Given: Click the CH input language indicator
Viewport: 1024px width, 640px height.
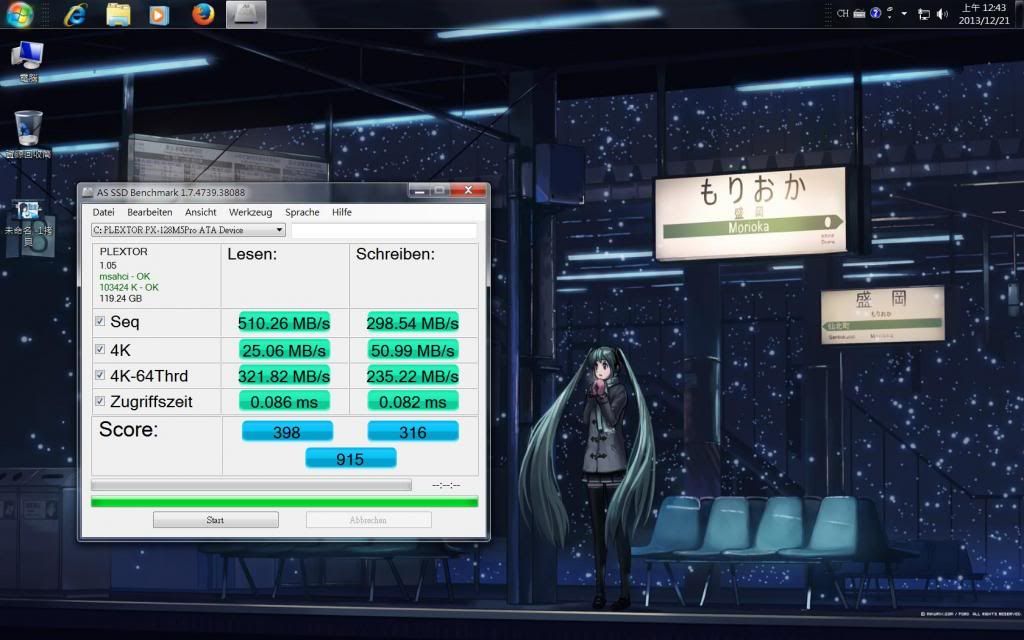Looking at the screenshot, I should (842, 13).
